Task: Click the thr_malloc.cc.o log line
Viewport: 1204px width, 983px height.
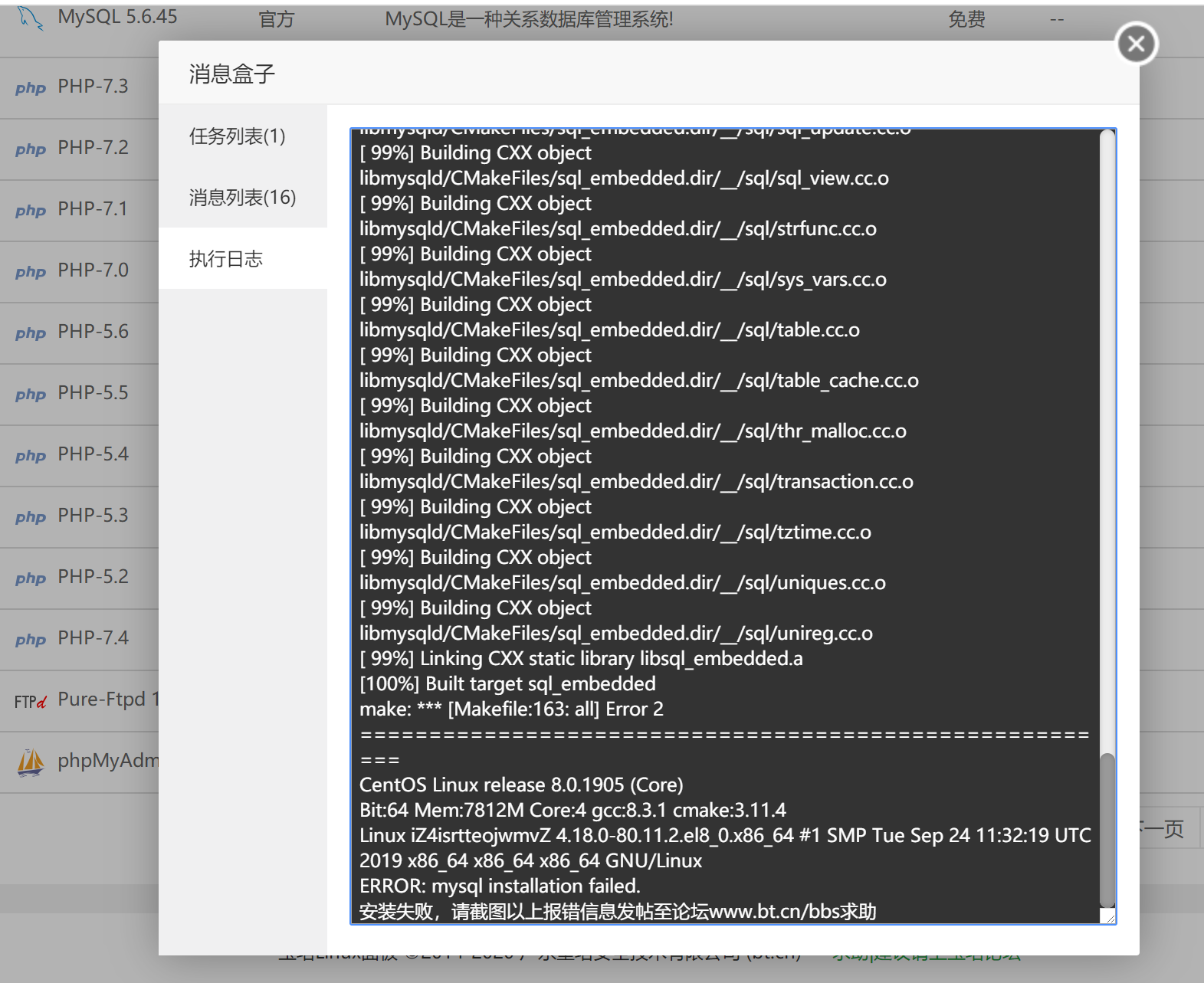Action: 633,431
